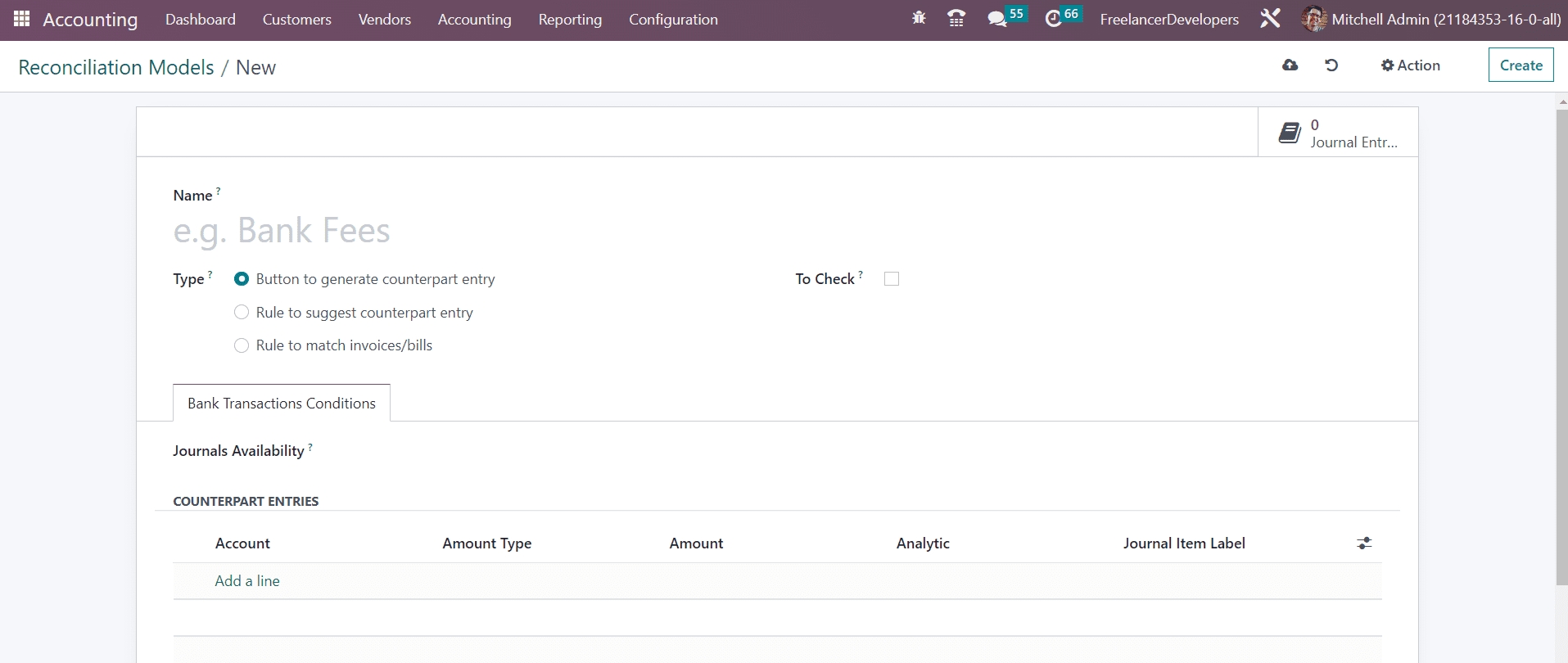This screenshot has height=663, width=1568.
Task: Switch to Bank Transactions Conditions tab
Action: tap(281, 404)
